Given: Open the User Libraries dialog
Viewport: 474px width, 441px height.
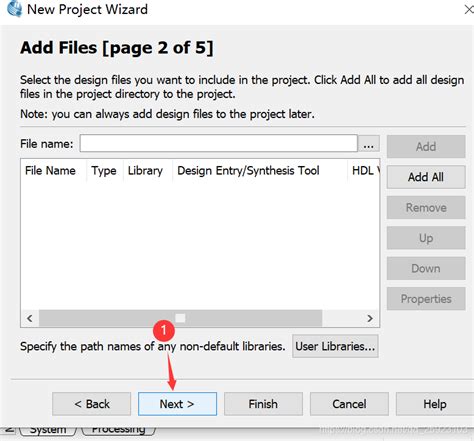Looking at the screenshot, I should pos(335,346).
